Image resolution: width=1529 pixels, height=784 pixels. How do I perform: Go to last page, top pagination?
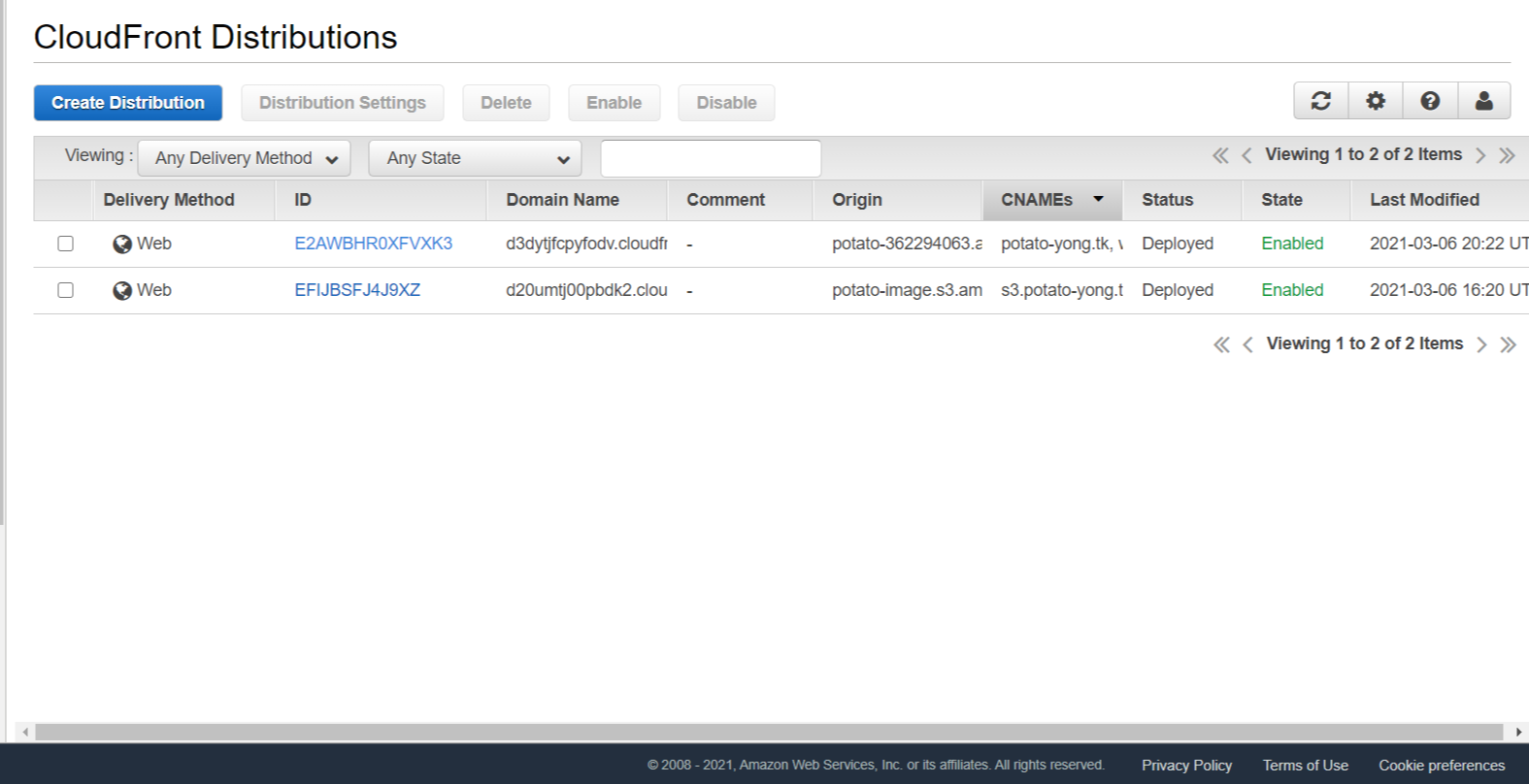1507,155
